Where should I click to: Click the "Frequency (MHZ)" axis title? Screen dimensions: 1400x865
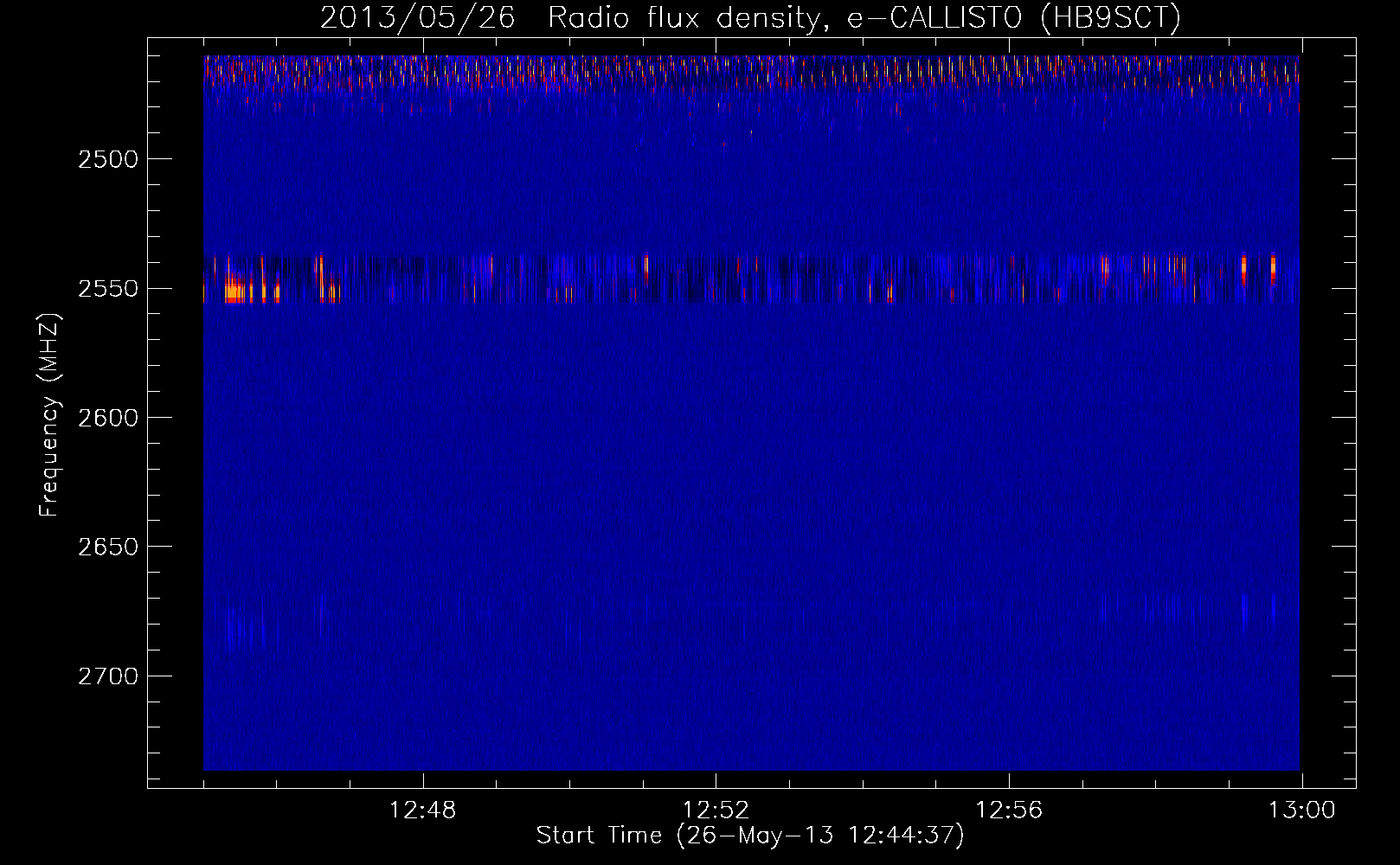pos(50,415)
